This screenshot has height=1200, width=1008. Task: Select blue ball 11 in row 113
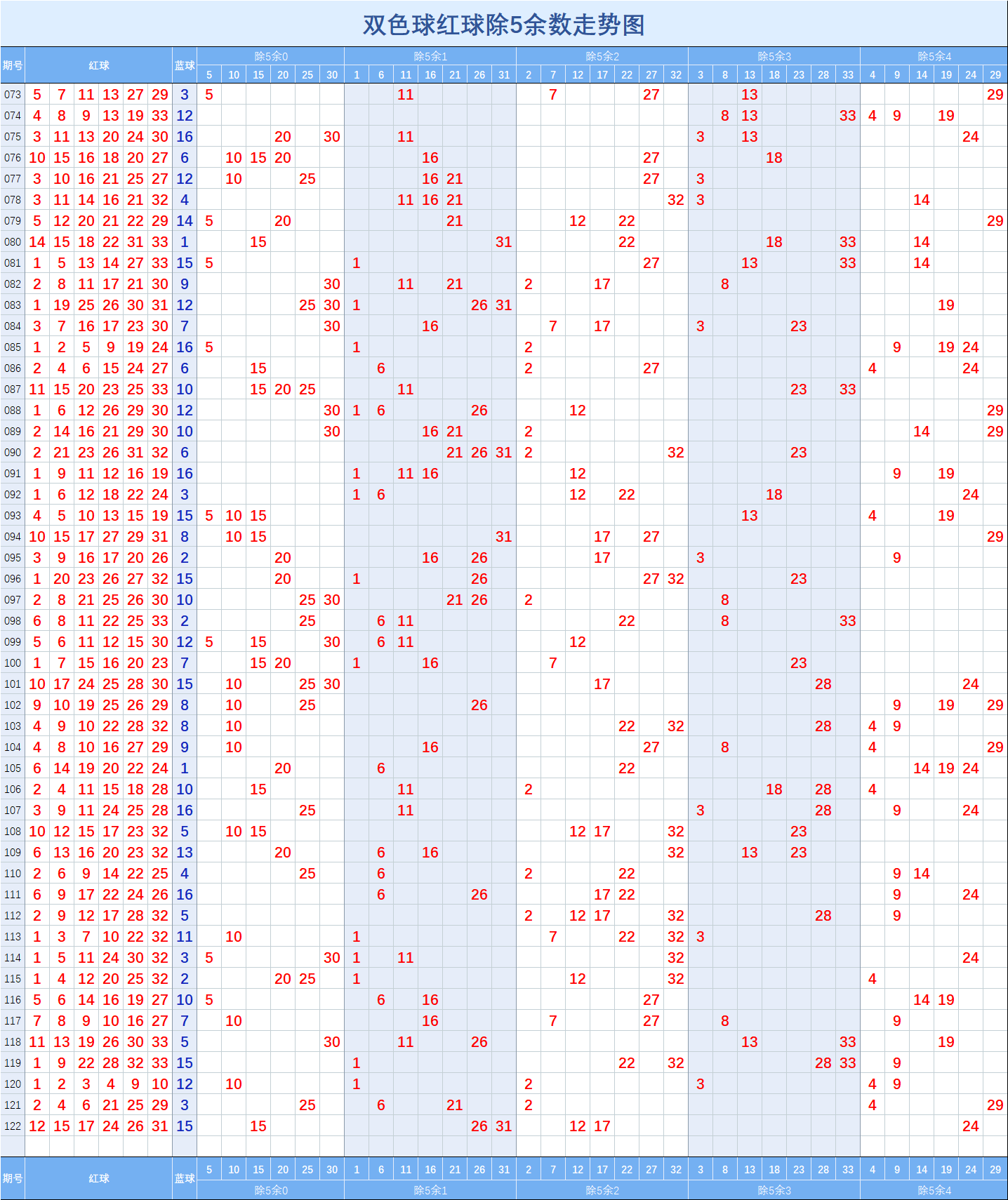click(x=185, y=936)
